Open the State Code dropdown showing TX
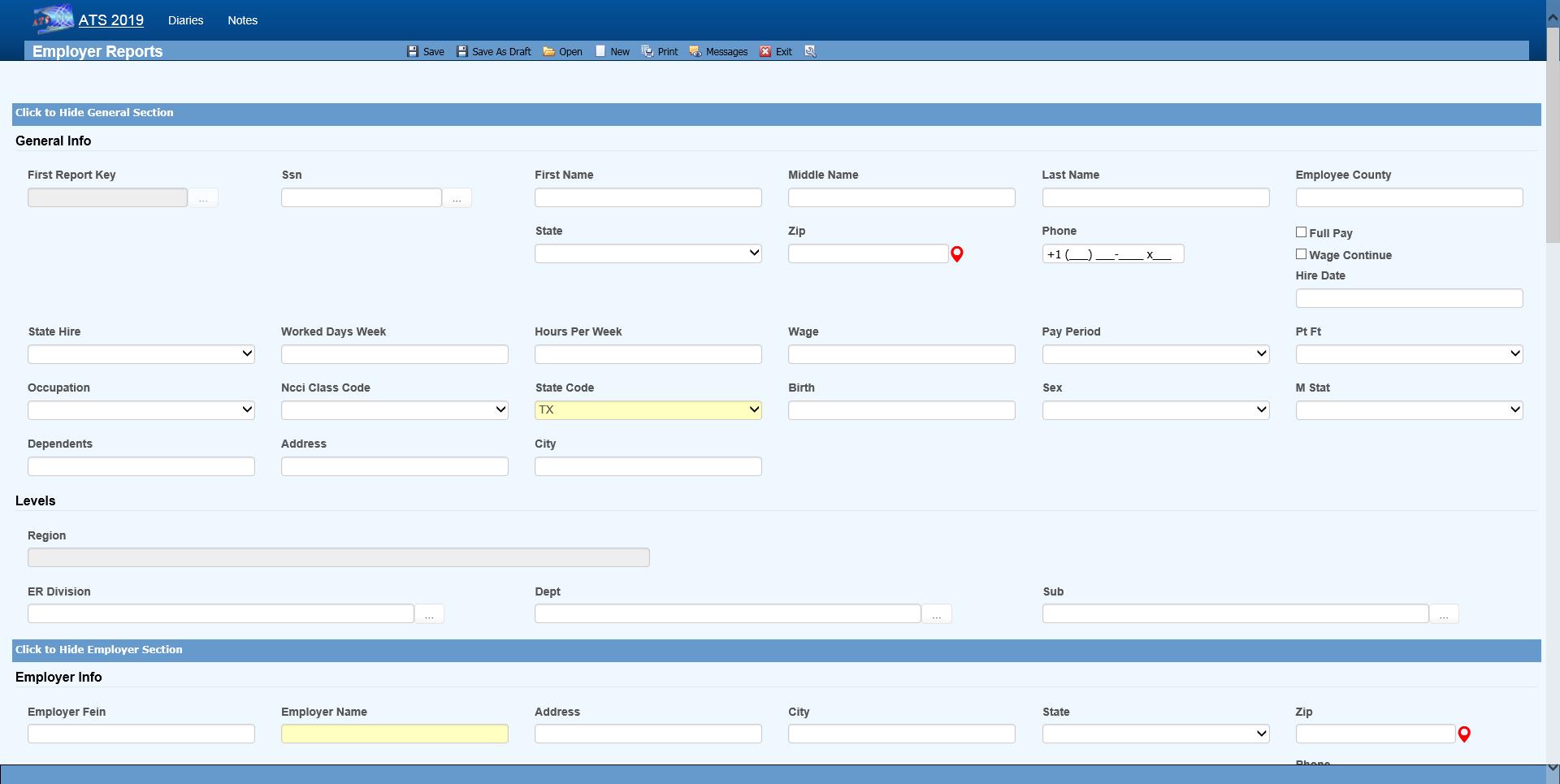Viewport: 1560px width, 784px height. click(x=648, y=410)
